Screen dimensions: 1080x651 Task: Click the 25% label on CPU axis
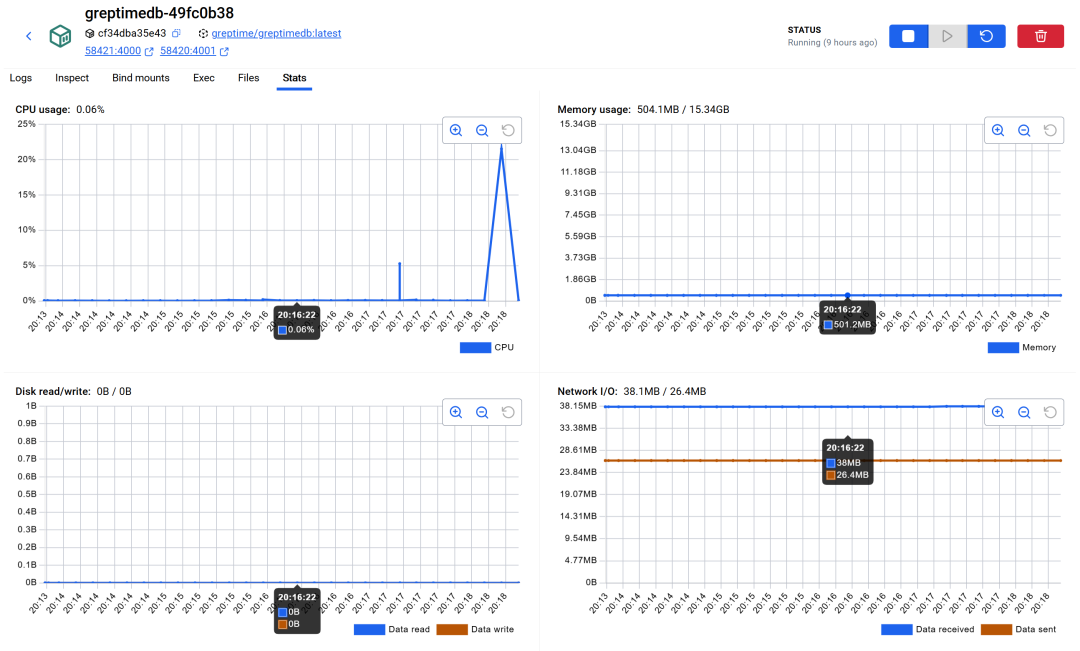pyautogui.click(x=27, y=124)
